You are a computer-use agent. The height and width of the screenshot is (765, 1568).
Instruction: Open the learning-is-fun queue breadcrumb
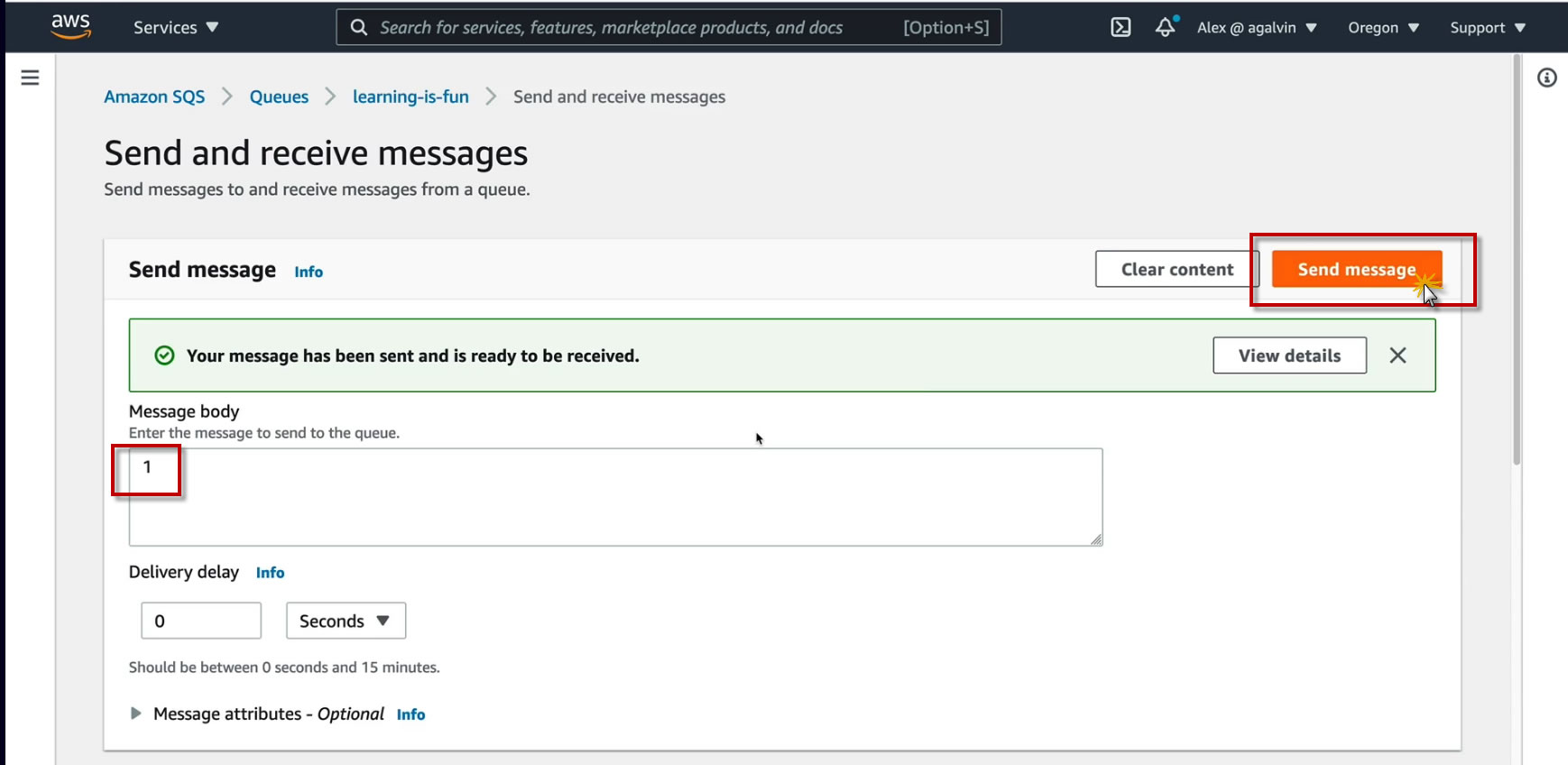point(410,97)
